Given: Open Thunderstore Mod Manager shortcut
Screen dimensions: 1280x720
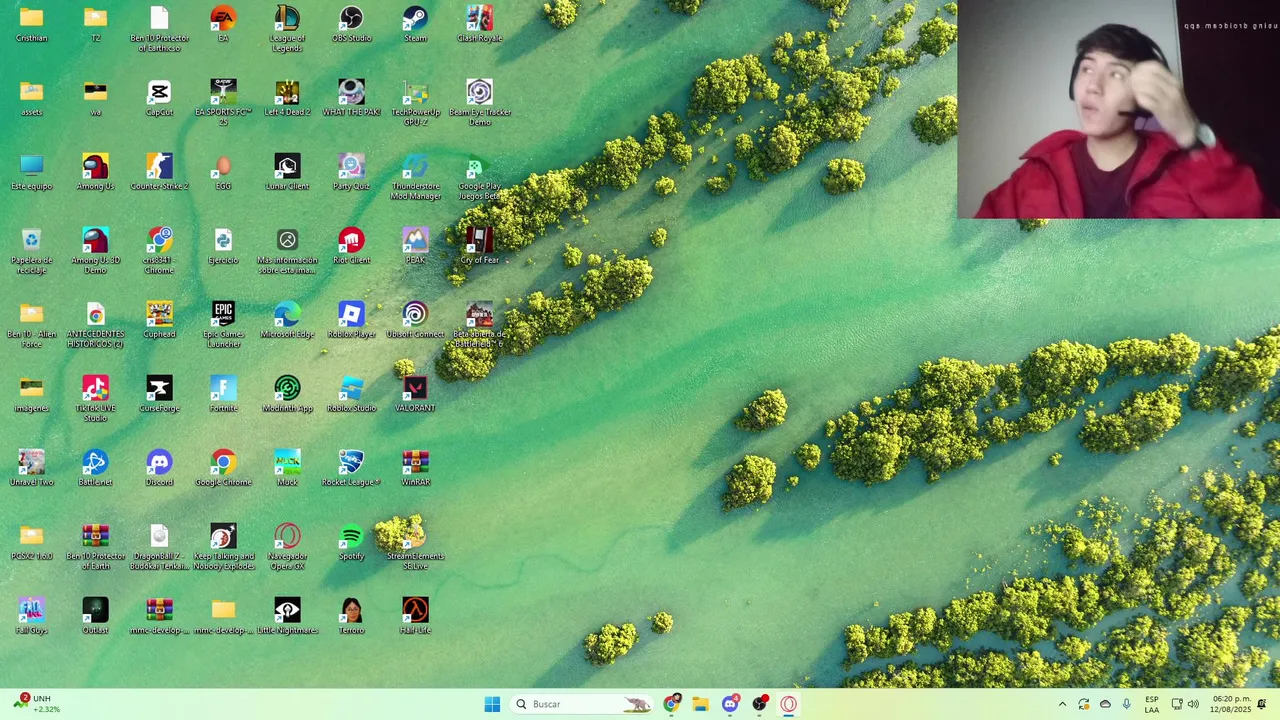Looking at the screenshot, I should click(x=415, y=177).
